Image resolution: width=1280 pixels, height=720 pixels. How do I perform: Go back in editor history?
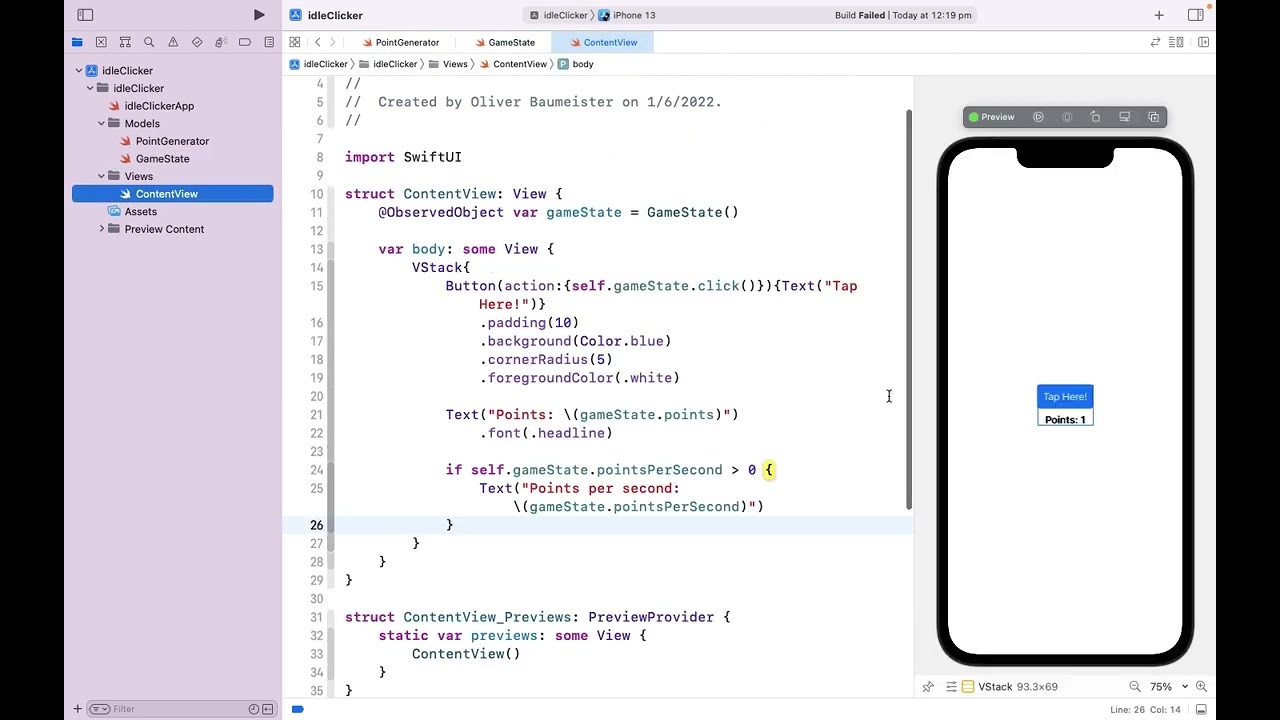pyautogui.click(x=317, y=42)
